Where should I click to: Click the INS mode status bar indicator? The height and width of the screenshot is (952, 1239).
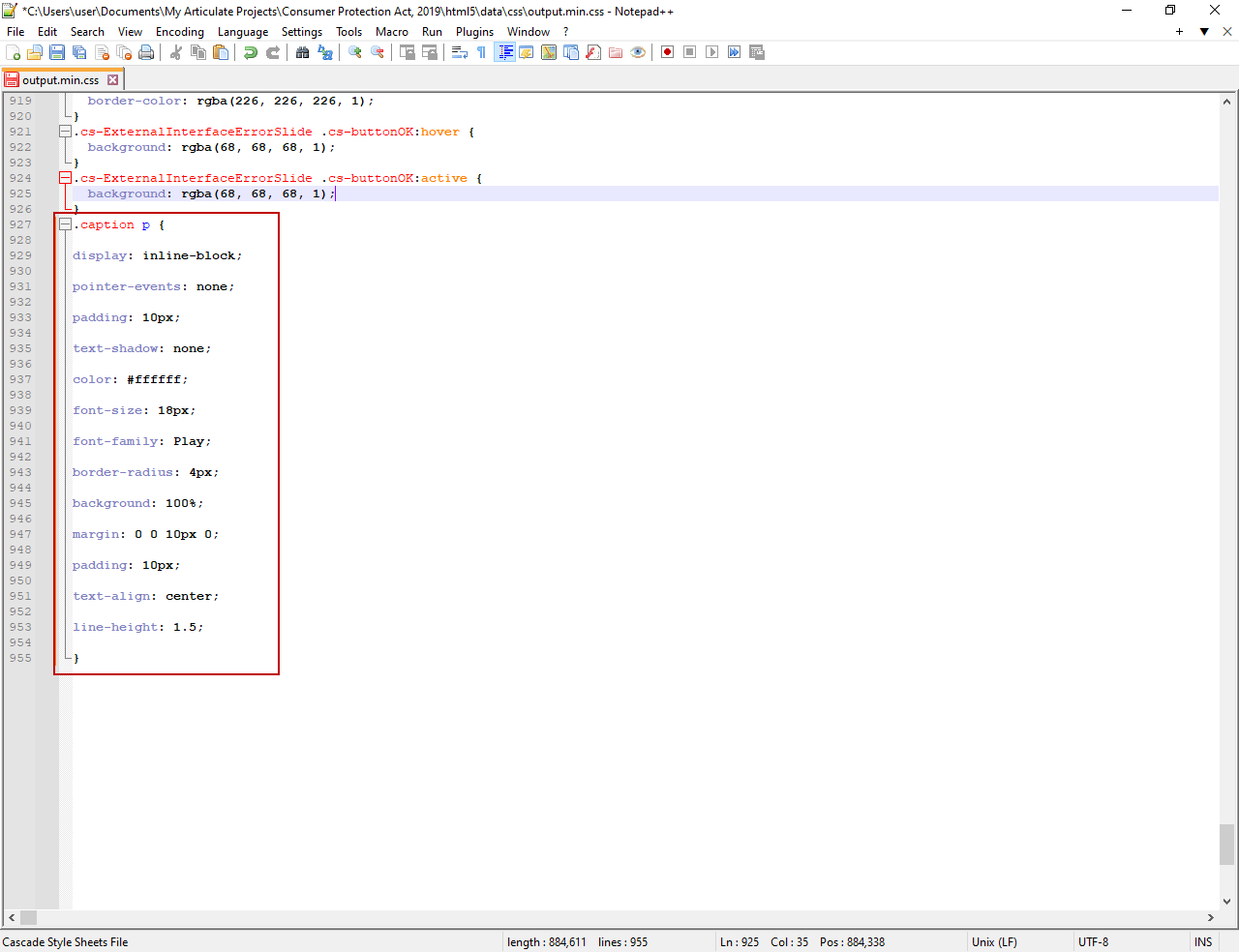coord(1202,942)
